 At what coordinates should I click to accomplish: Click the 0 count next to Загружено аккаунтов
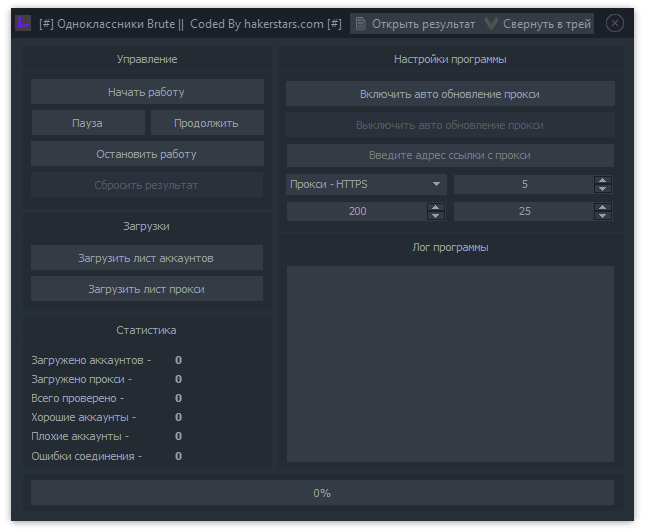(179, 360)
